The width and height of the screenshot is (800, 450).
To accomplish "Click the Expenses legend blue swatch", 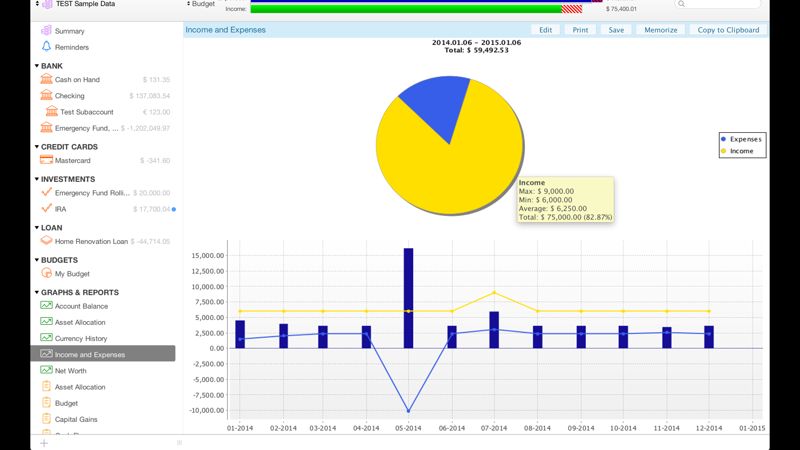I will pos(723,139).
